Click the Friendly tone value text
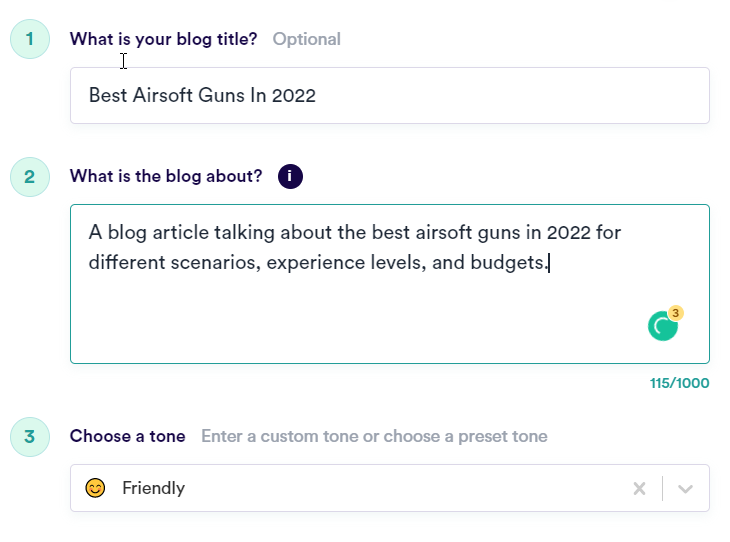 point(153,488)
